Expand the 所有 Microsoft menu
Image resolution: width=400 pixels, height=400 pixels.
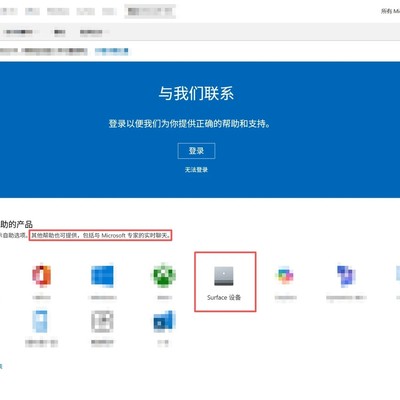click(390, 11)
